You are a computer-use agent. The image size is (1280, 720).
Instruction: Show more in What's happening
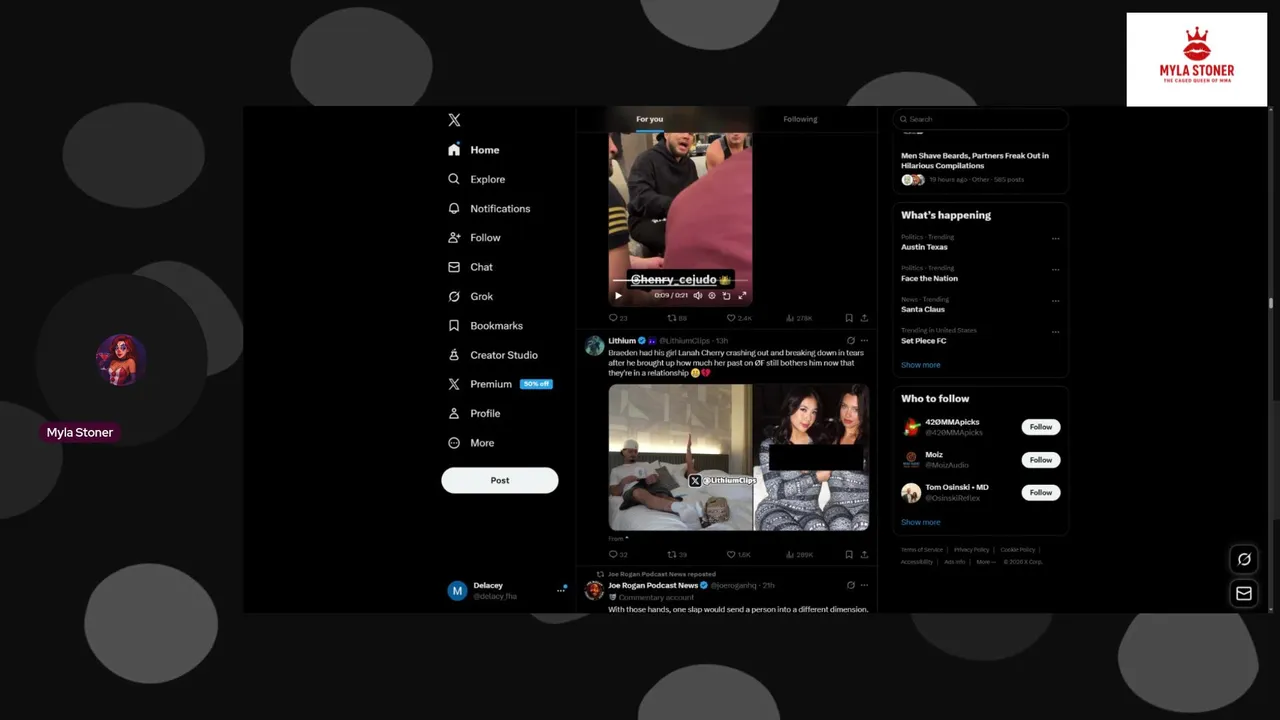pyautogui.click(x=920, y=365)
